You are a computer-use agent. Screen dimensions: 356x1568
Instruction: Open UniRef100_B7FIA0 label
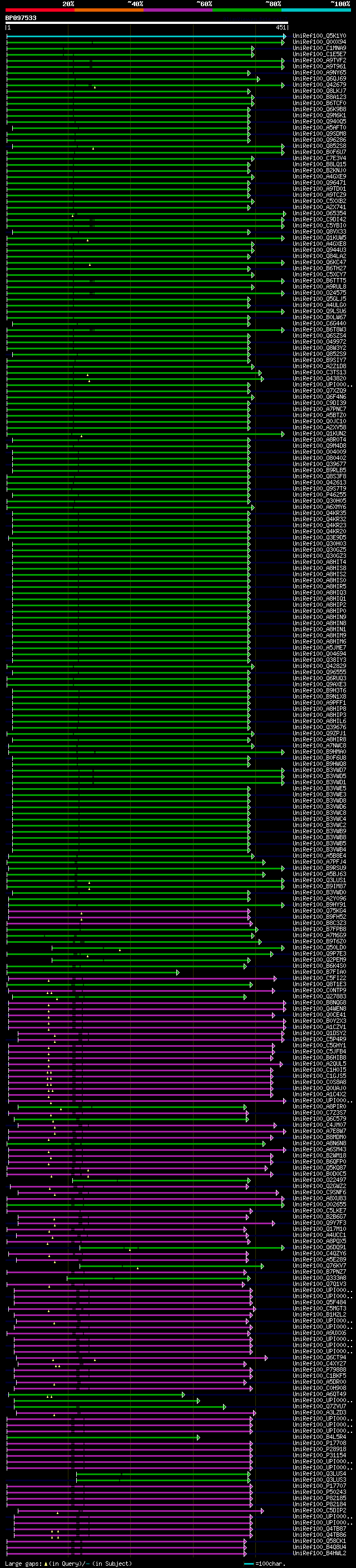pos(319,972)
